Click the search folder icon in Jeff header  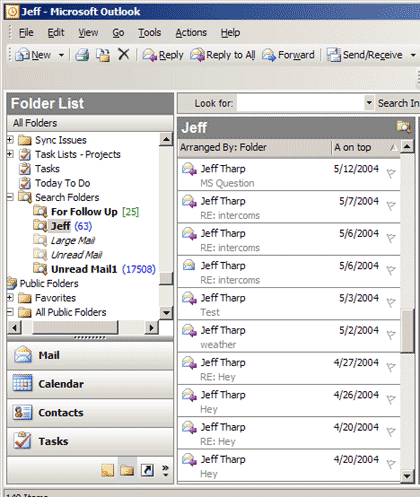click(x=403, y=127)
